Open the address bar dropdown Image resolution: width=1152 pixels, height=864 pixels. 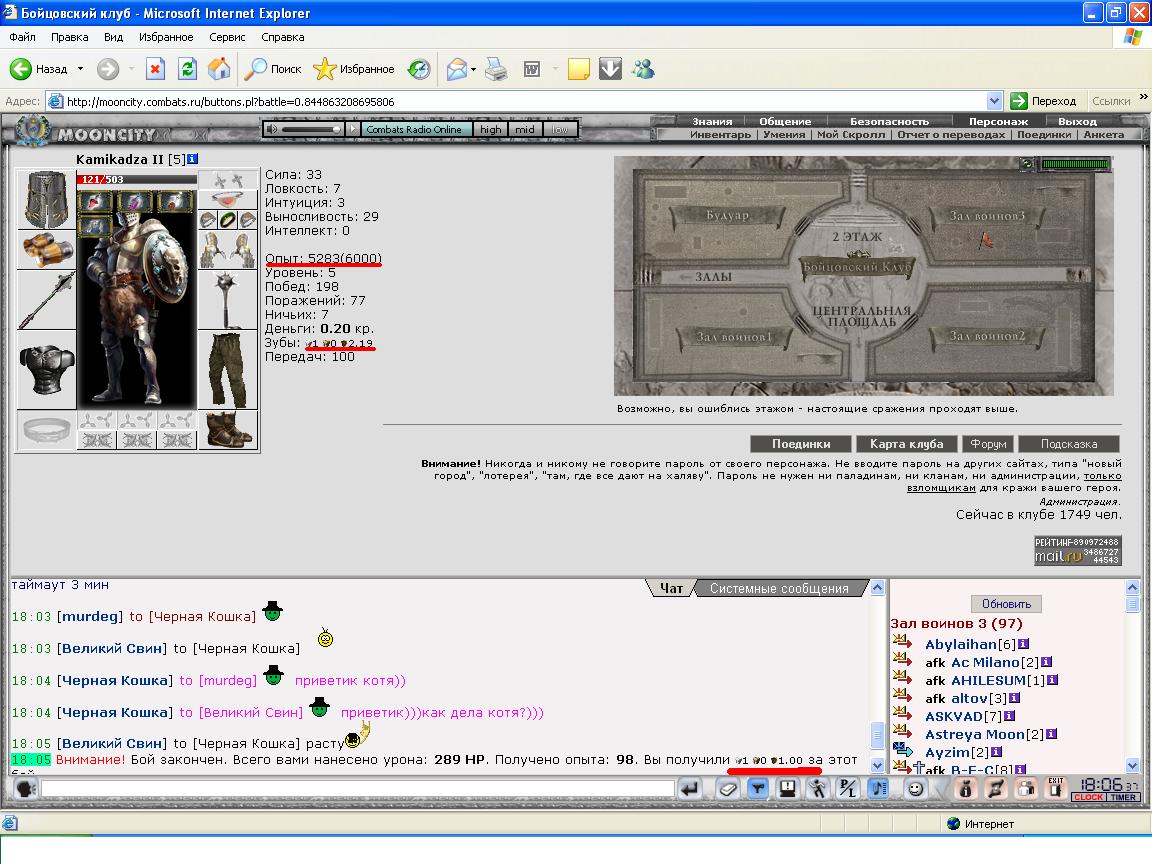pyautogui.click(x=993, y=101)
